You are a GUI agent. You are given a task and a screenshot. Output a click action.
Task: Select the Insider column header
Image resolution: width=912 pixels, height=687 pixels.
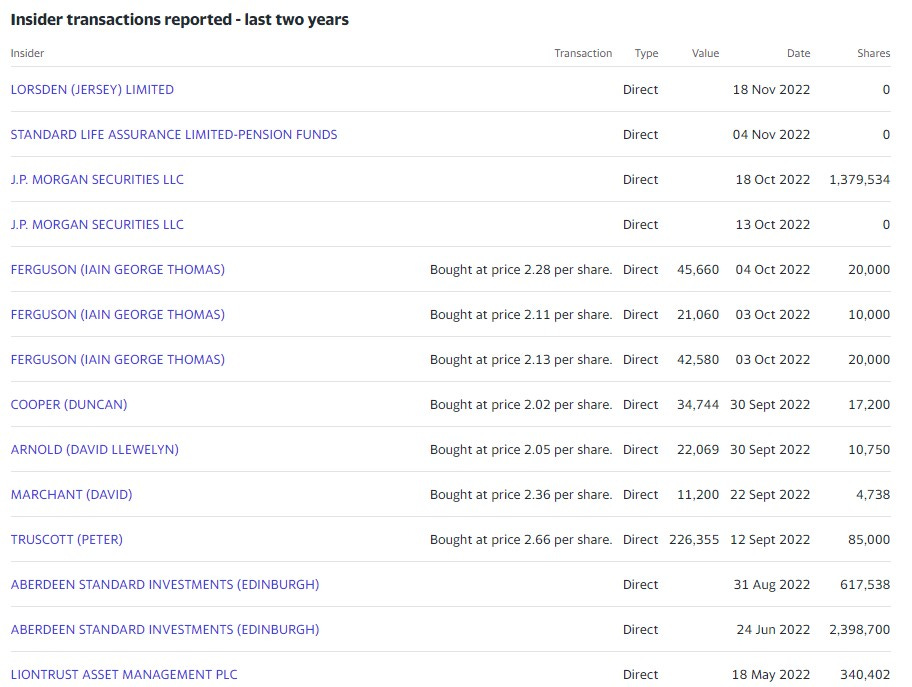pyautogui.click(x=27, y=53)
